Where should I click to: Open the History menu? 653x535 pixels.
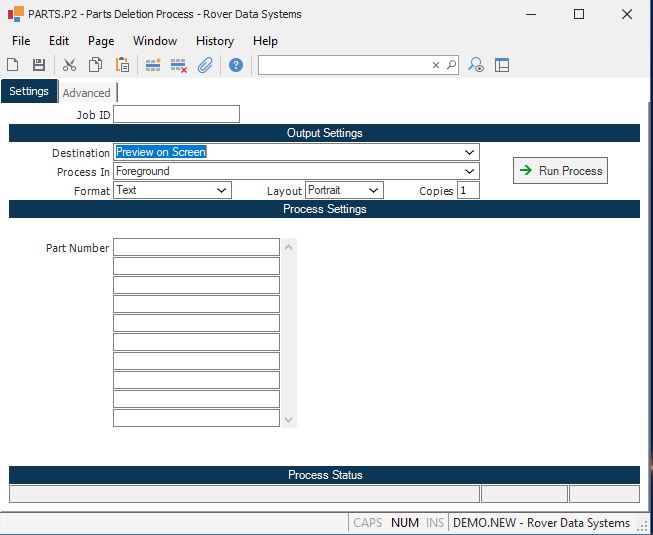[x=214, y=41]
